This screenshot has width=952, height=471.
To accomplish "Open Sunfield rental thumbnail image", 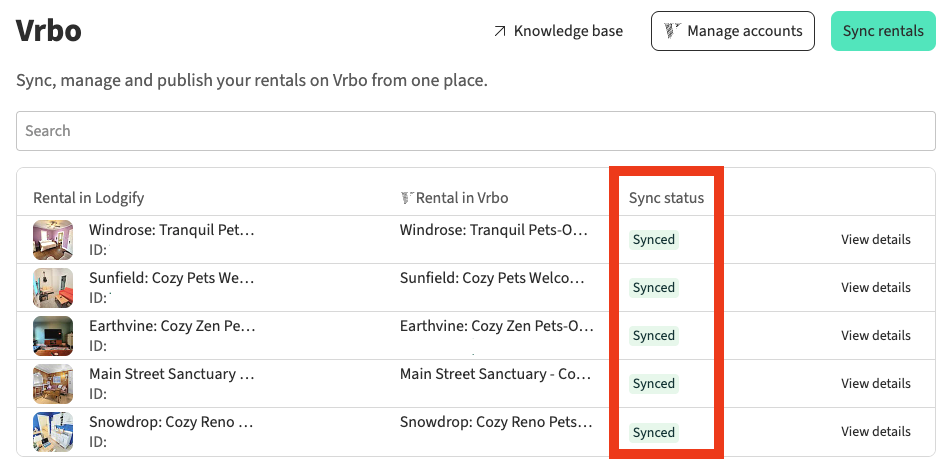I will click(x=53, y=288).
